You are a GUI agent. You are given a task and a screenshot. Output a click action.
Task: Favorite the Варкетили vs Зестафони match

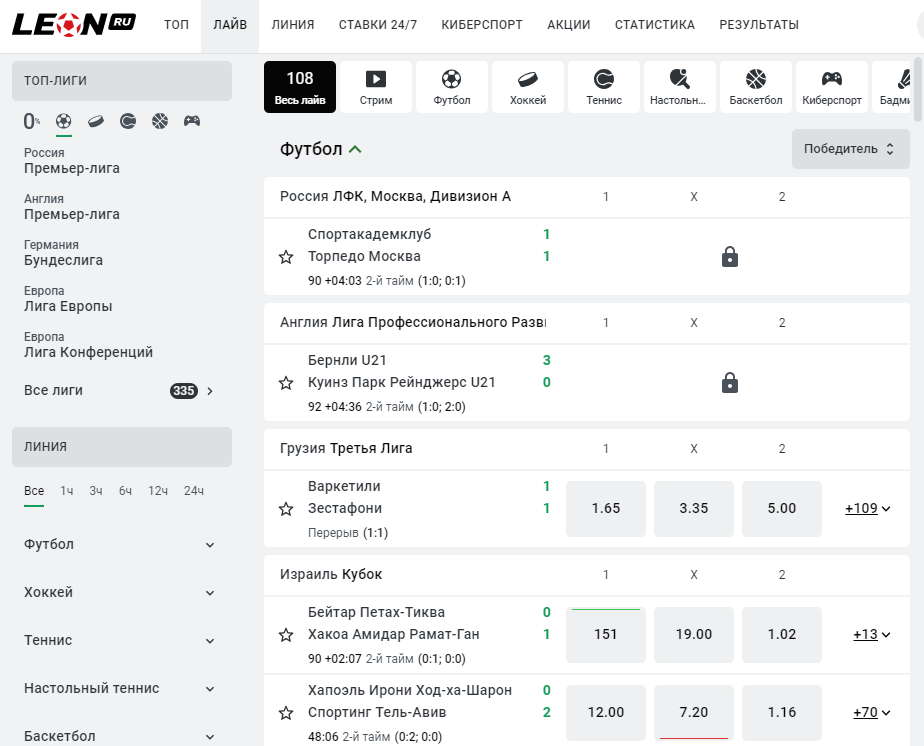[x=286, y=509]
